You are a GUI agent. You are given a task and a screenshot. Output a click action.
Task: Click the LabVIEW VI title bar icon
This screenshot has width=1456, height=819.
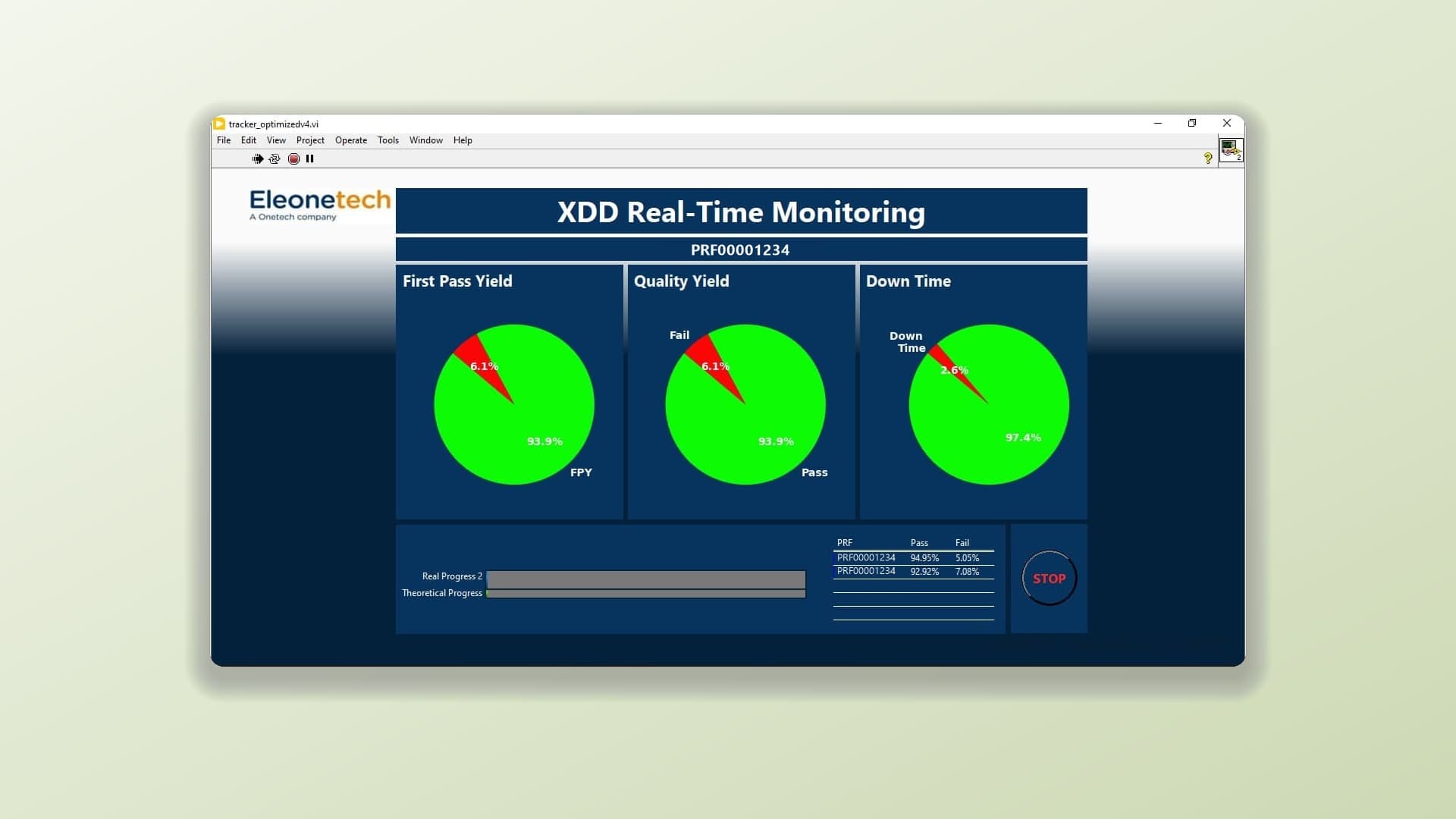point(219,124)
